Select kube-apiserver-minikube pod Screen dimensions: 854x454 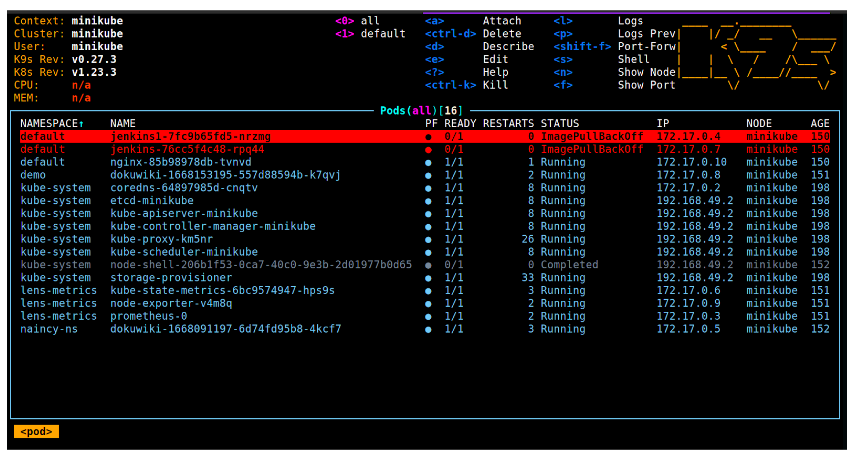pyautogui.click(x=184, y=213)
